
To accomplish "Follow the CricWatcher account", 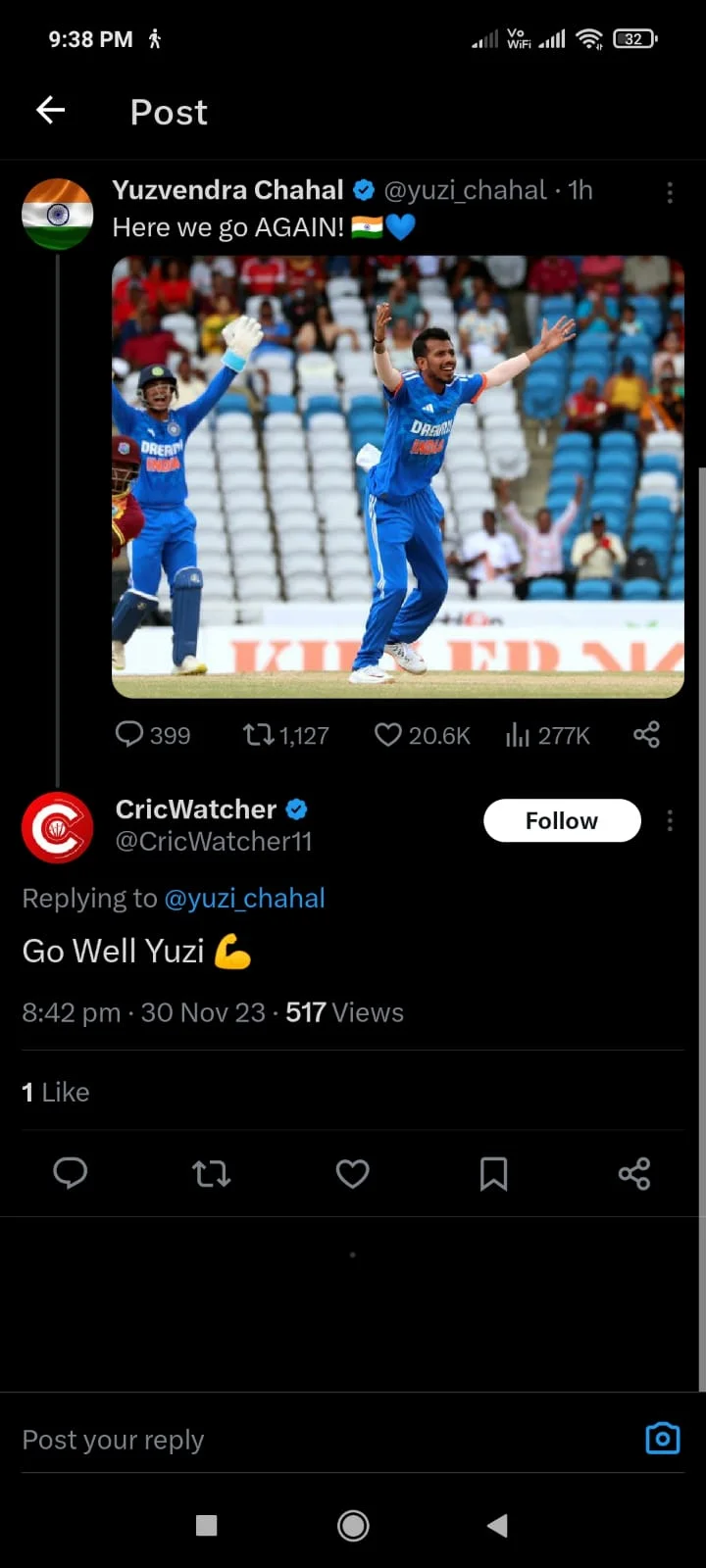I will 561,820.
